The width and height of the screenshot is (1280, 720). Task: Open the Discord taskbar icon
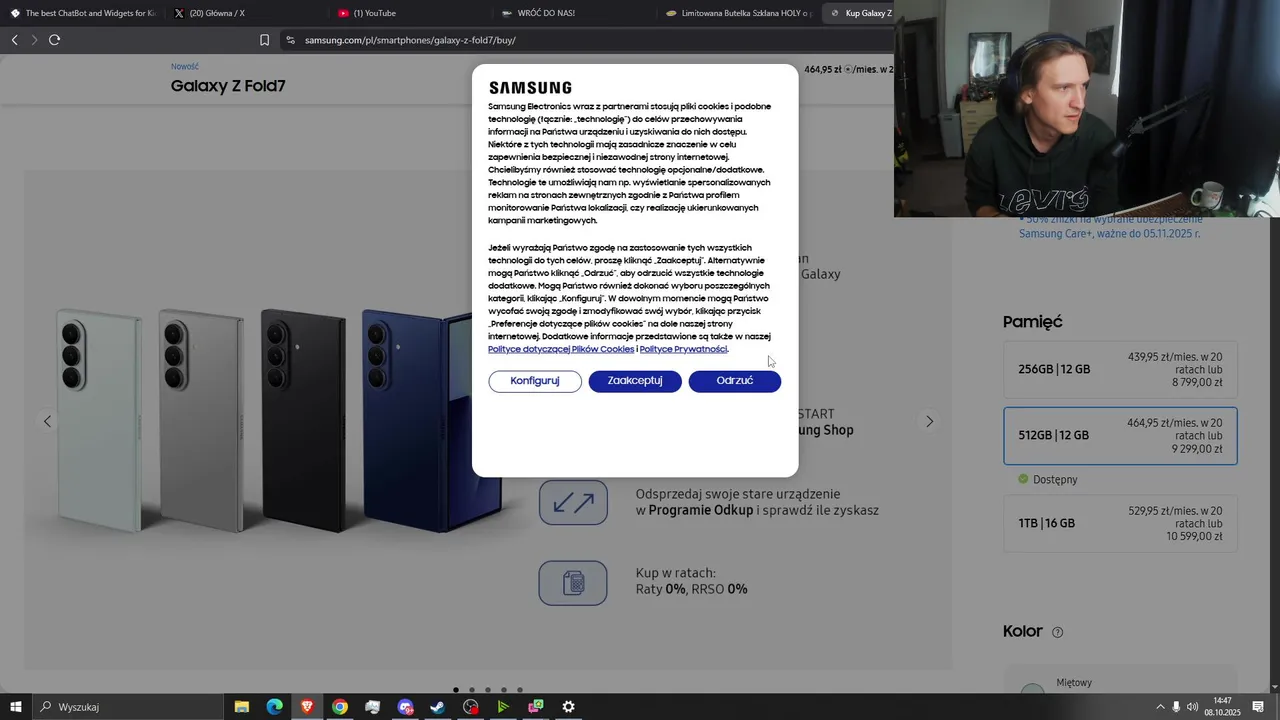coord(405,707)
